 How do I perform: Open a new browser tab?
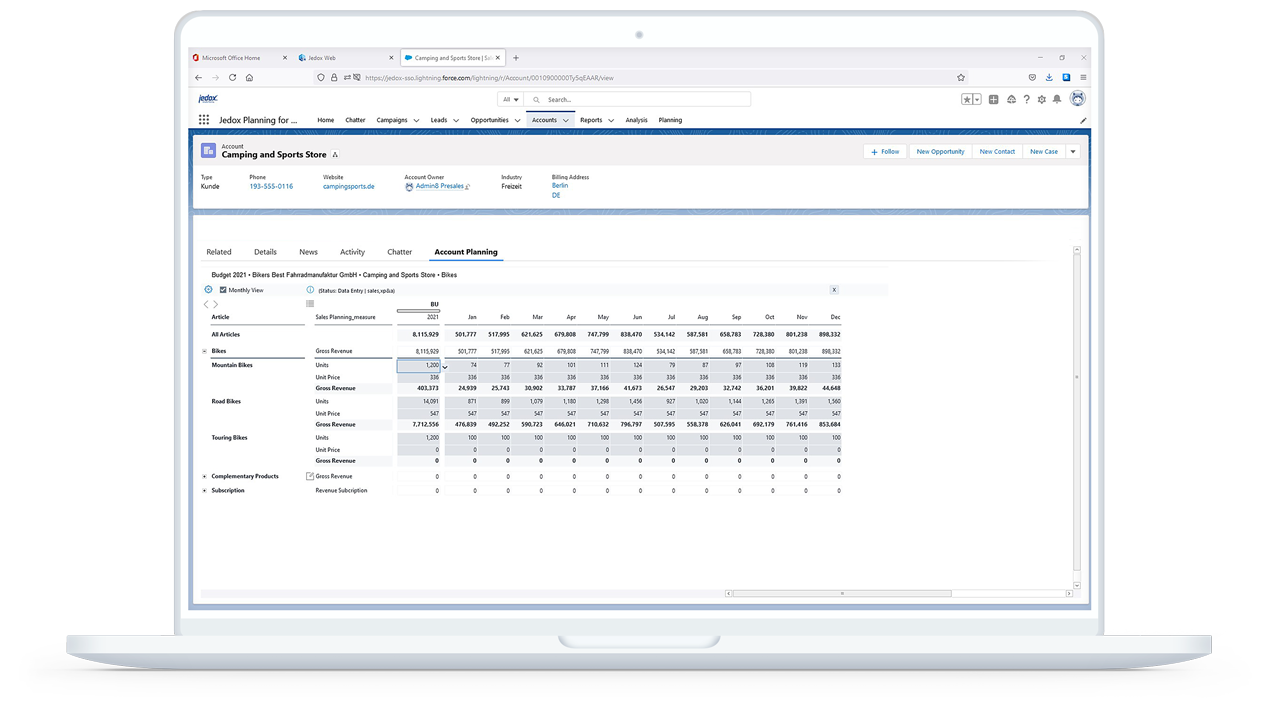(516, 58)
